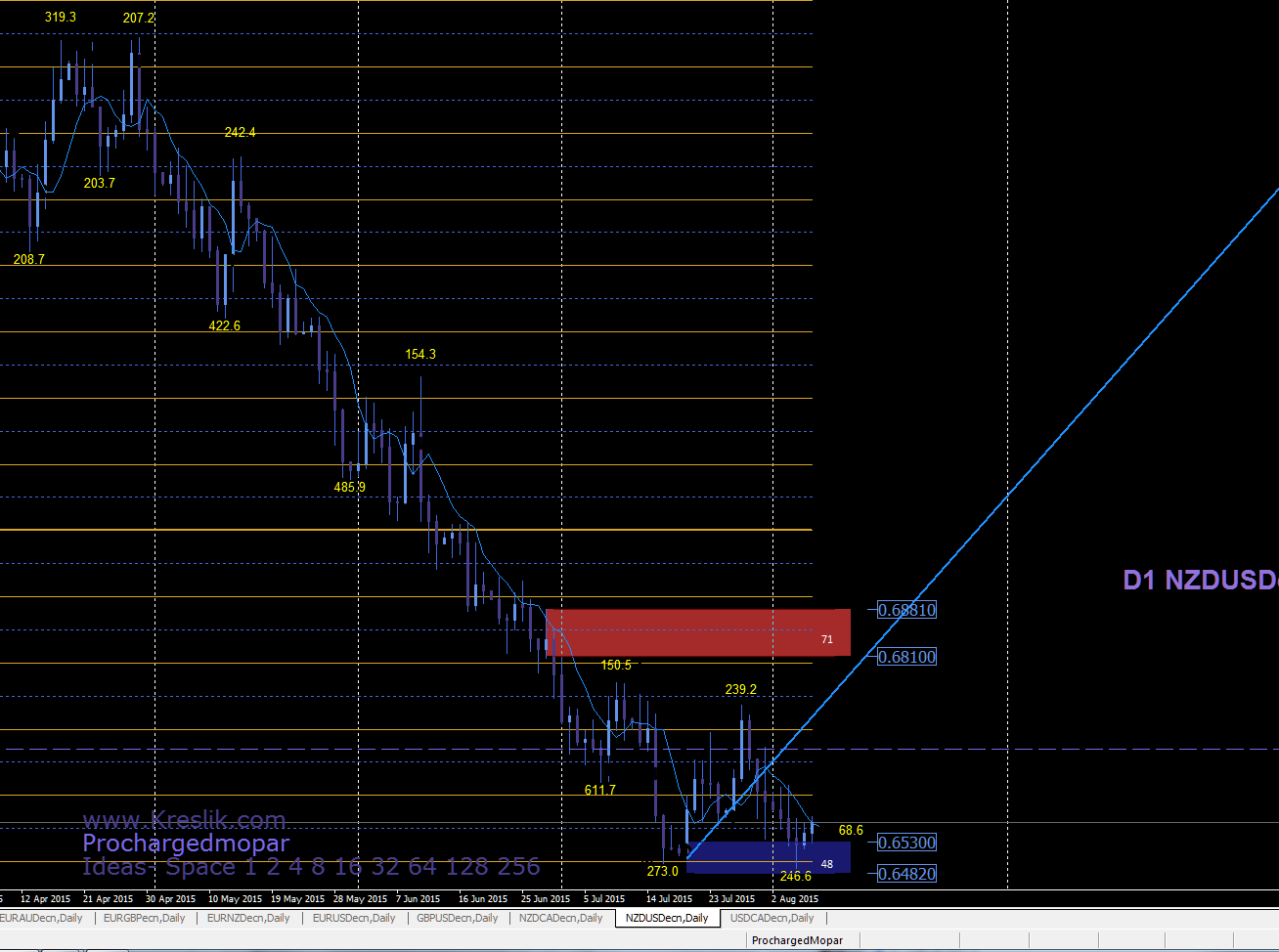The image size is (1279, 952).
Task: Select the 5 Jul 2015 date label
Action: click(604, 898)
